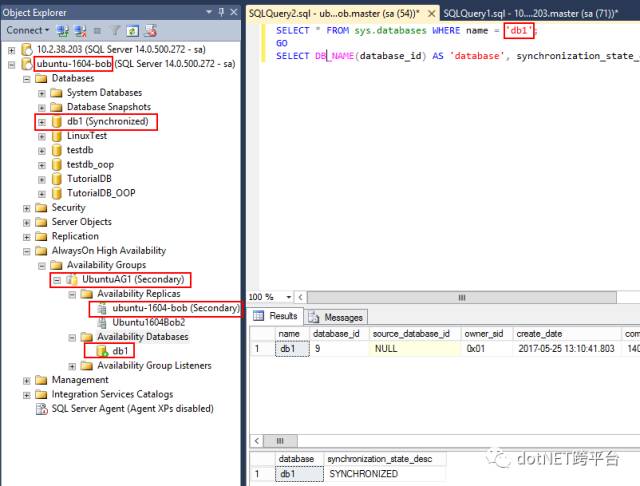
Task: Click the Stop toolbar icon
Action: [x=98, y=31]
